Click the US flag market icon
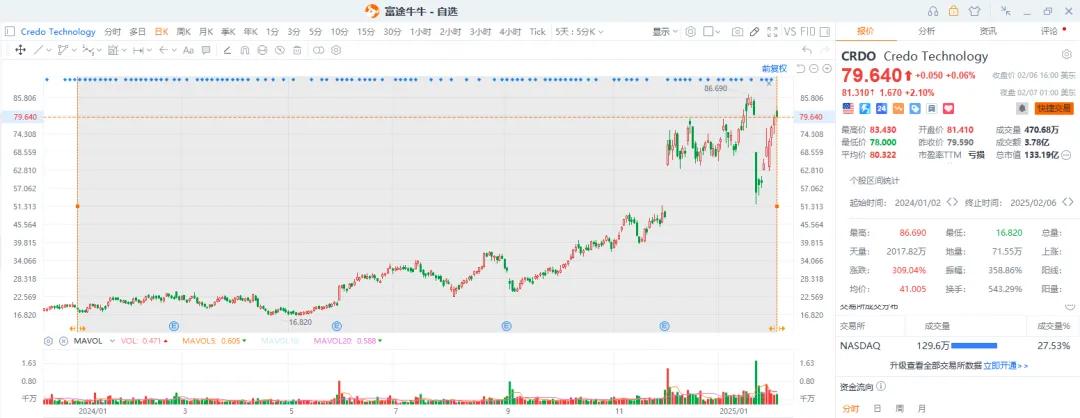This screenshot has height=418, width=1080. tap(848, 108)
